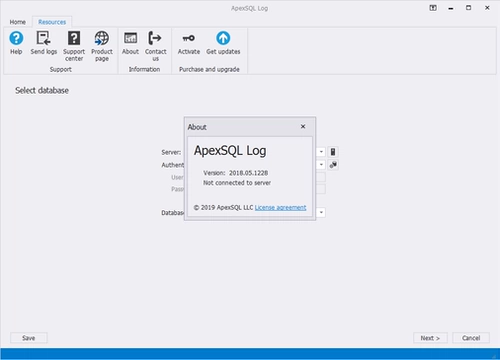Click the server browse icon beside Server dropdown
Viewport: 500px width, 360px height.
(333, 152)
